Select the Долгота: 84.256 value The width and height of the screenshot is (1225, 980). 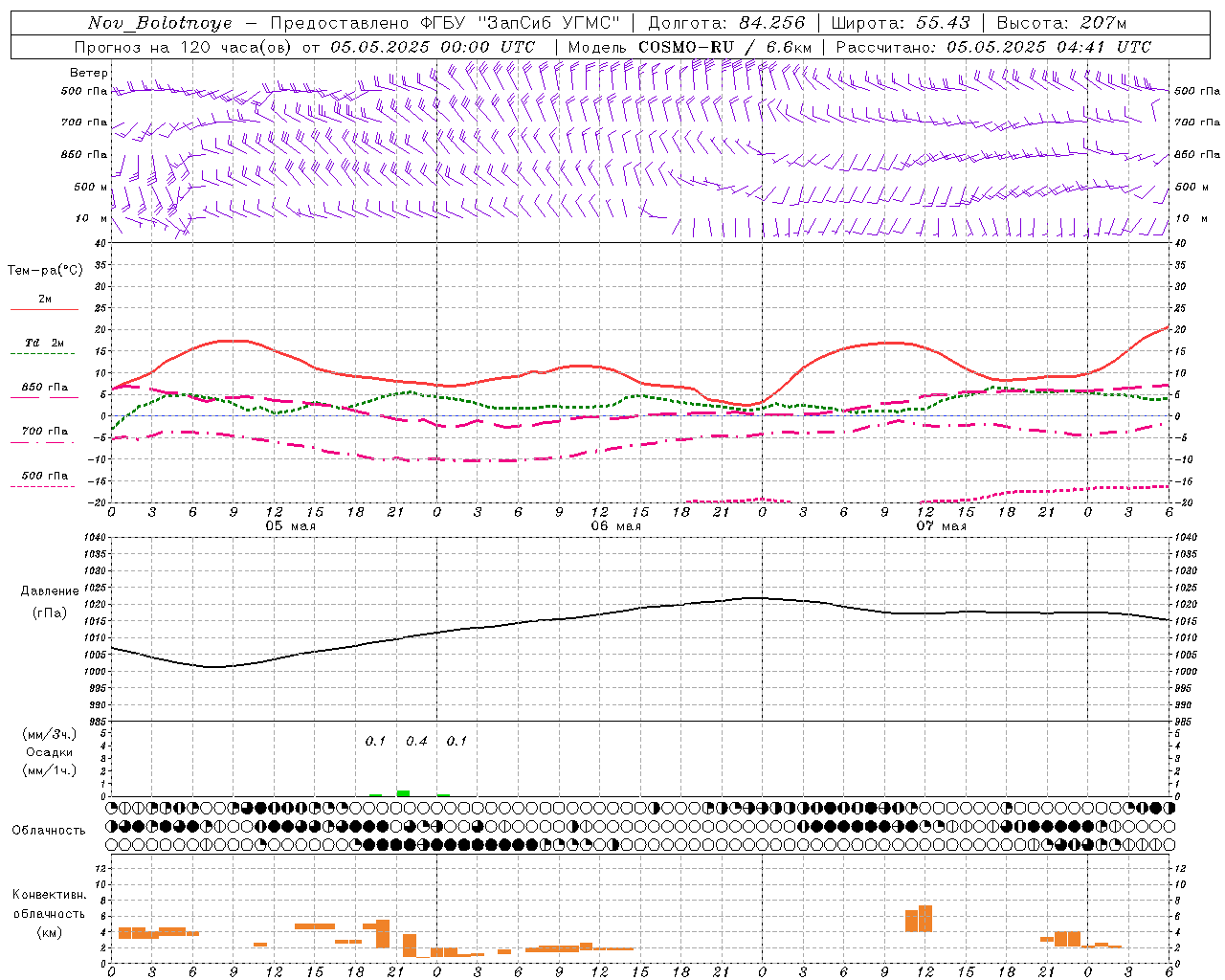(x=726, y=23)
